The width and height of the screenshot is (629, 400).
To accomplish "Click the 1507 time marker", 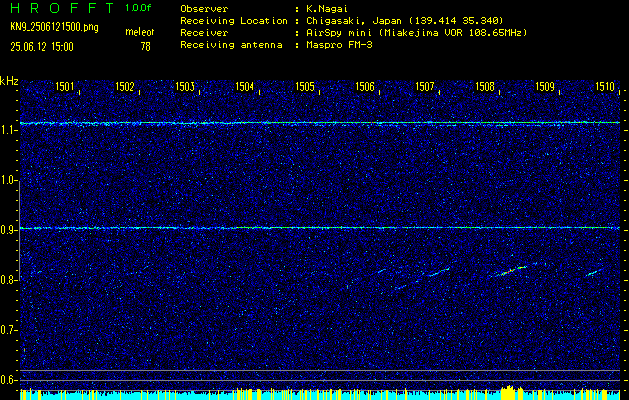I will coord(425,86).
